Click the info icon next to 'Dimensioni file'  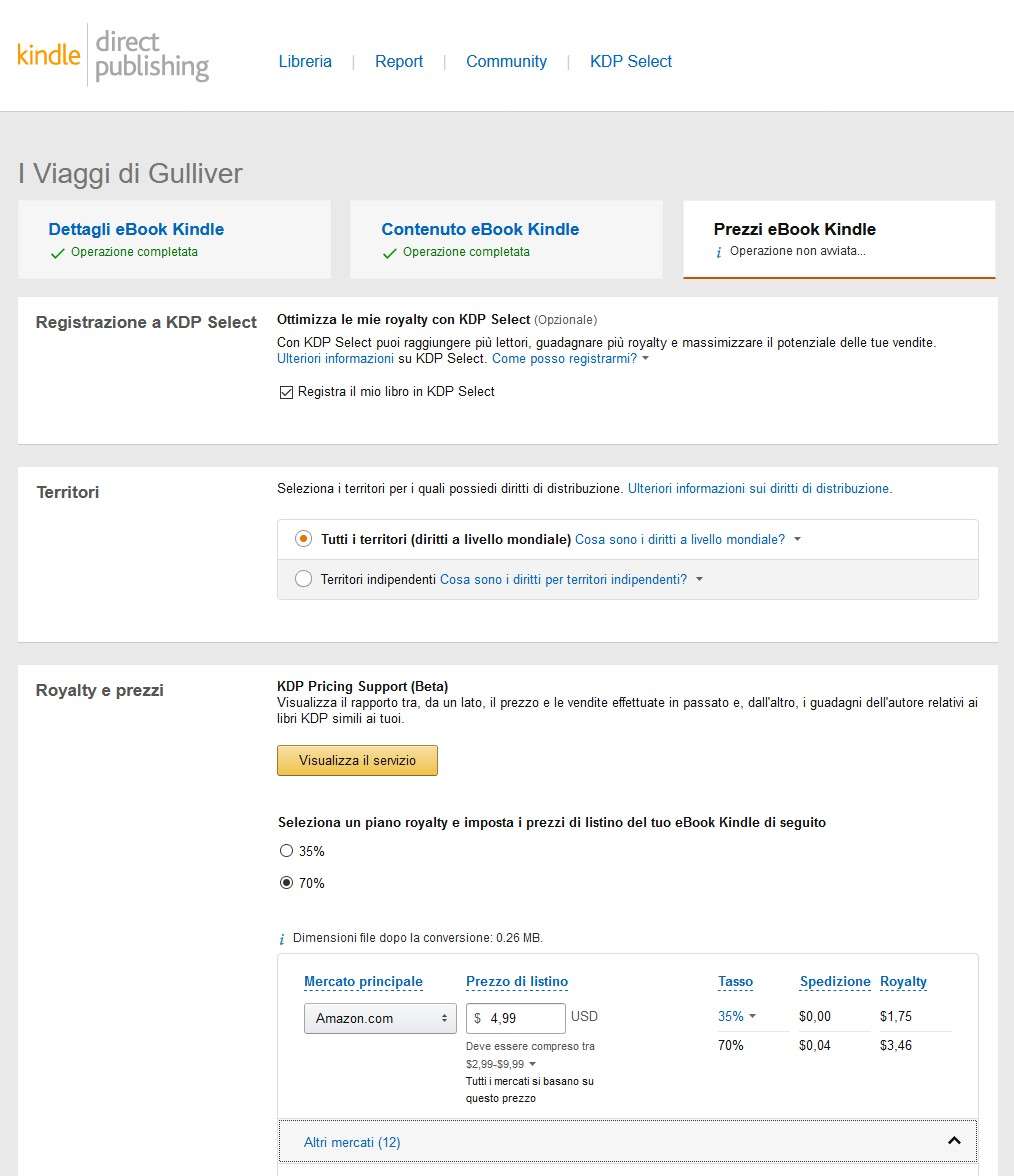(x=283, y=939)
